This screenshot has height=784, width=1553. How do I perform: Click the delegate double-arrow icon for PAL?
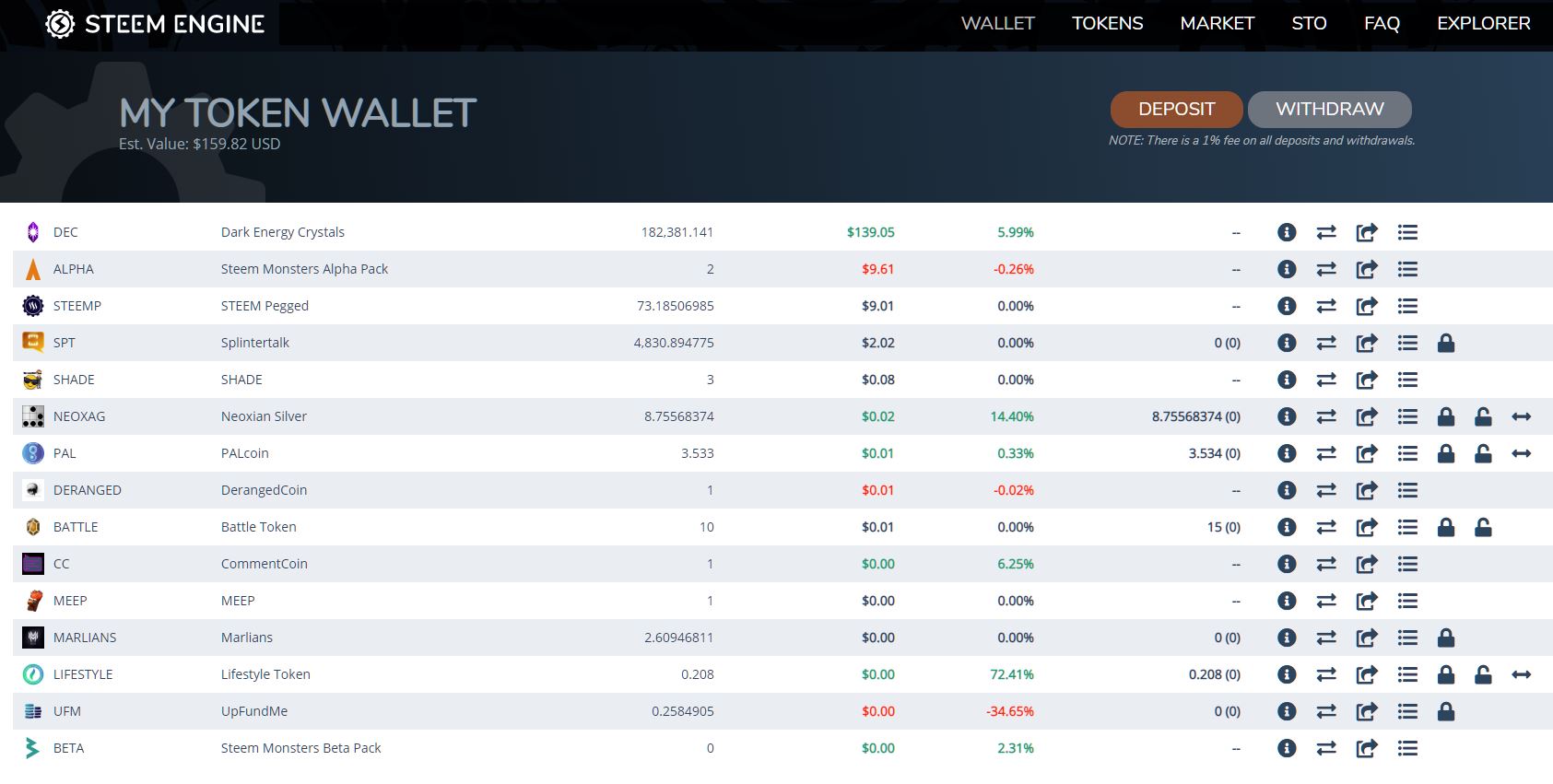point(1521,453)
